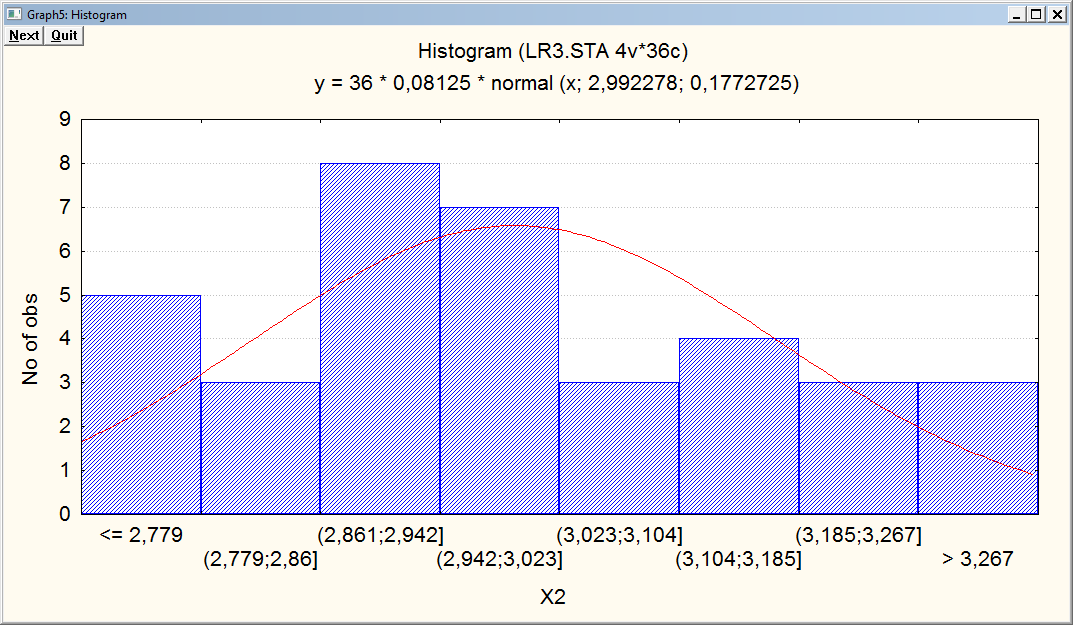Select the bar with 4 observations

pyautogui.click(x=739, y=426)
